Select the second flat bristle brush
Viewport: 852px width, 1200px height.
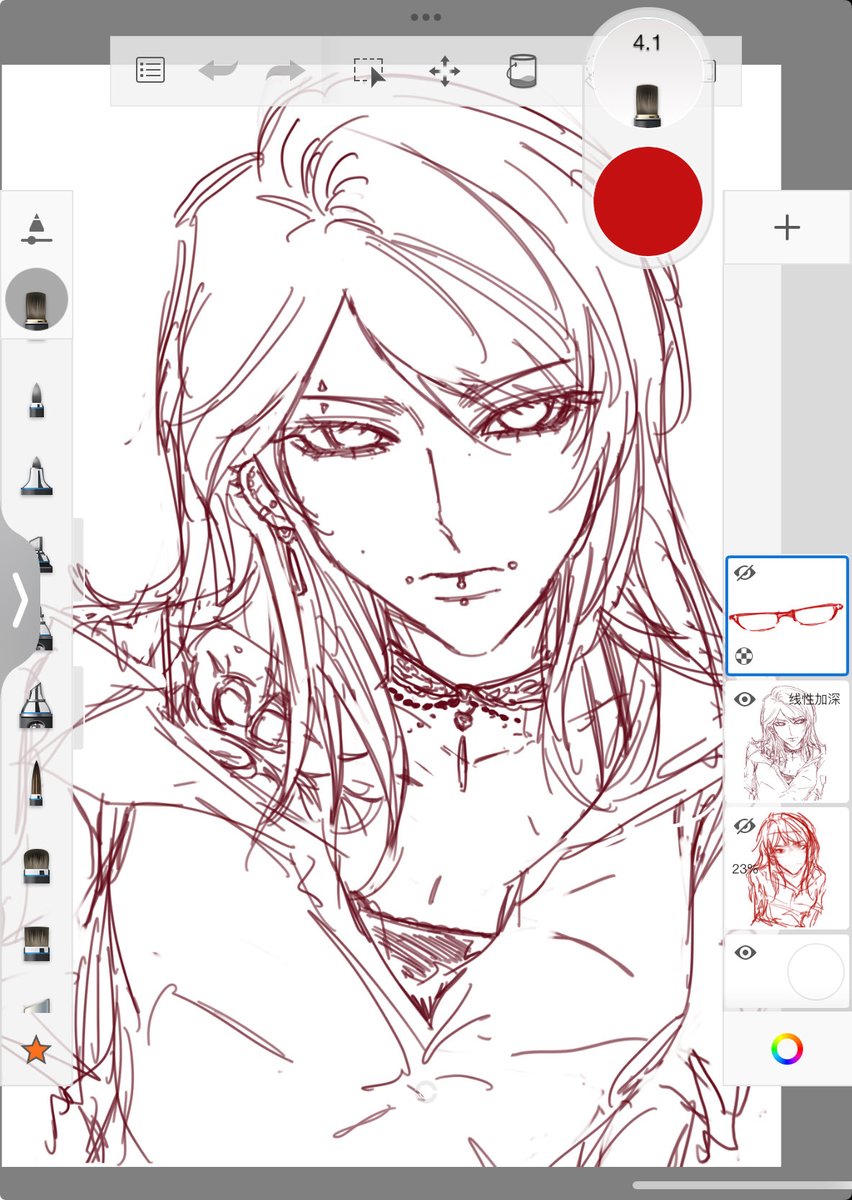[36, 942]
